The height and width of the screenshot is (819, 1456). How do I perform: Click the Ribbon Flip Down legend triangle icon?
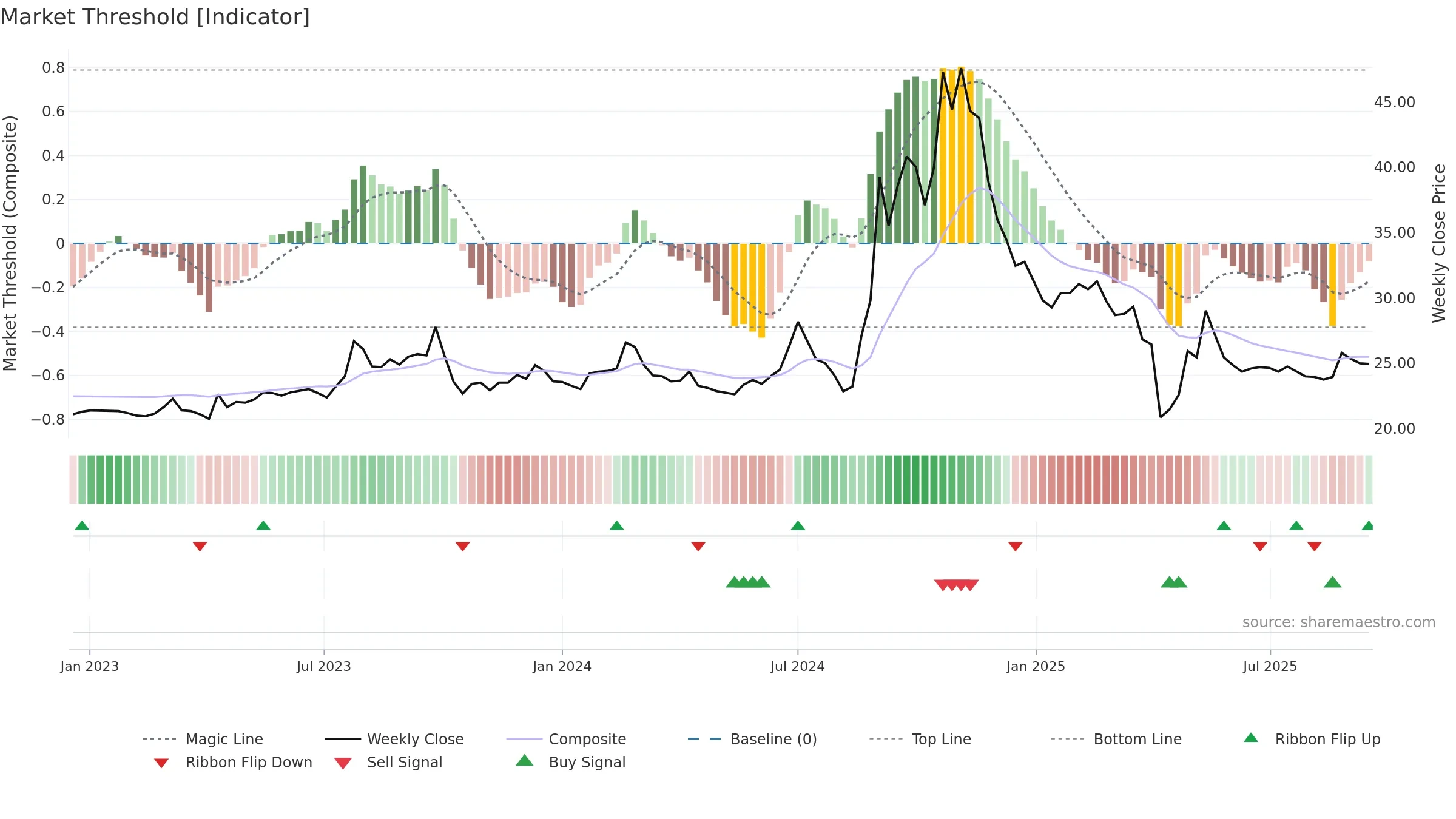click(161, 763)
